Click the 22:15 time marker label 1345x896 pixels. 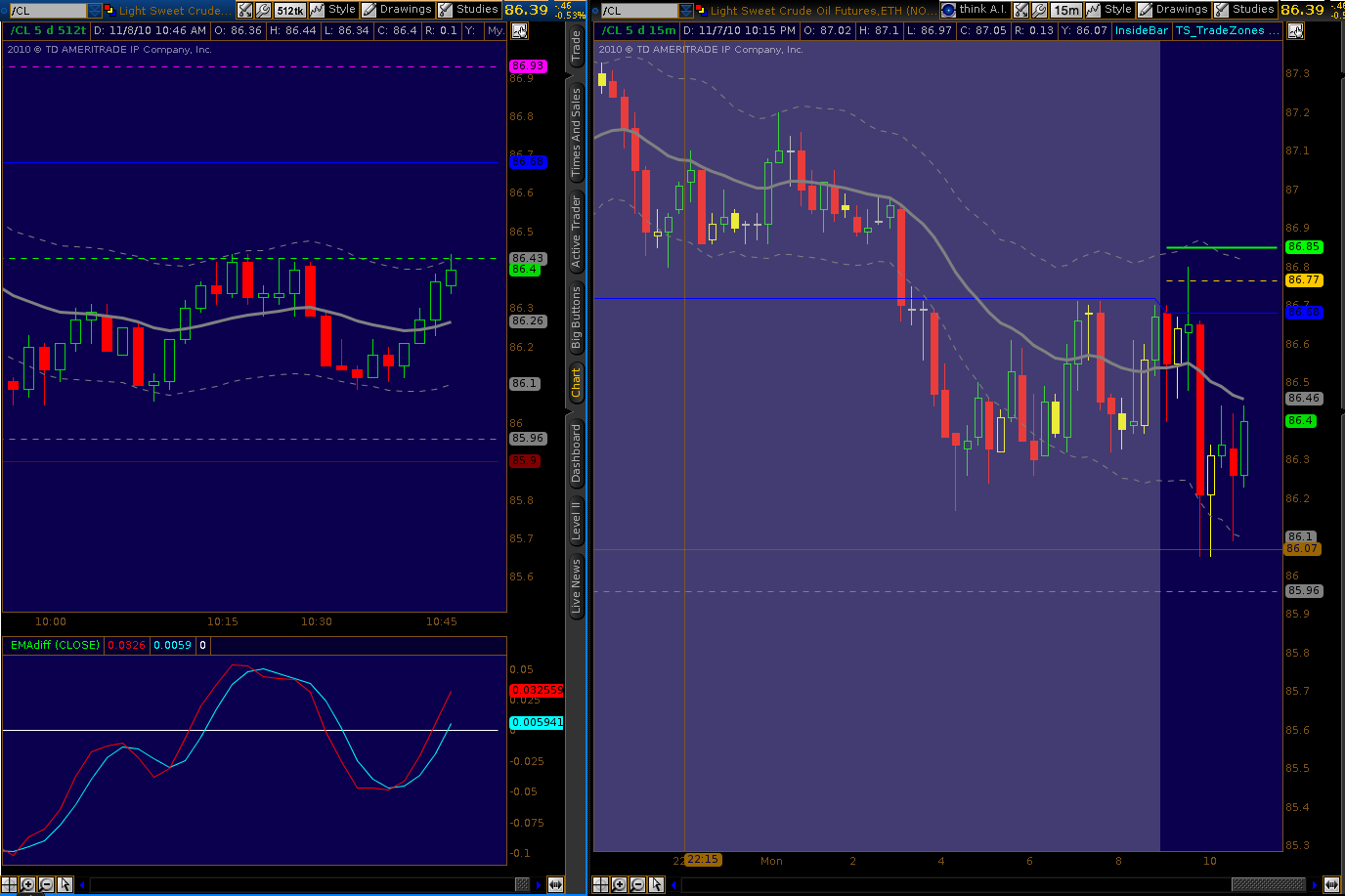tap(702, 860)
